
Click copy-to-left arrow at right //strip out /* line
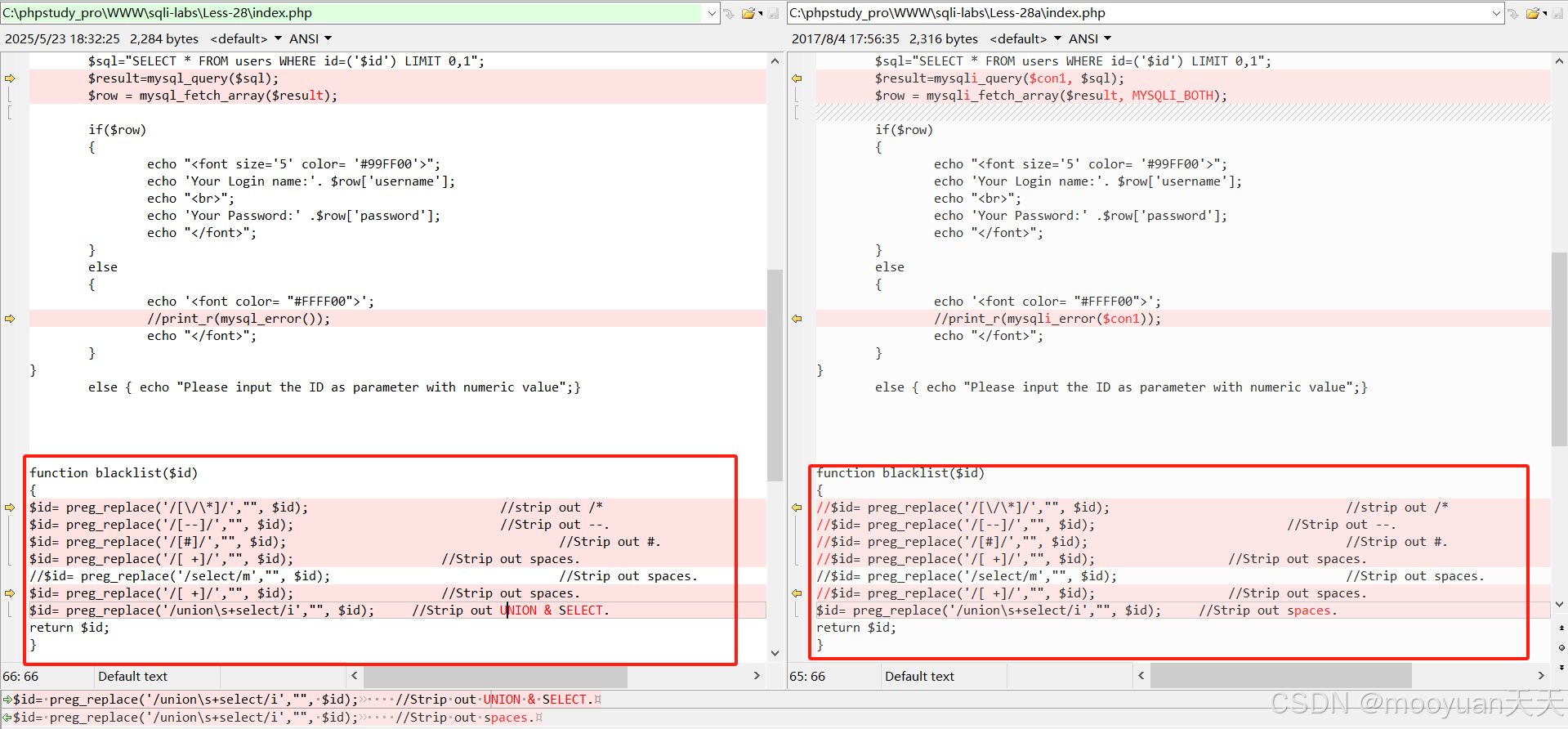coord(797,508)
